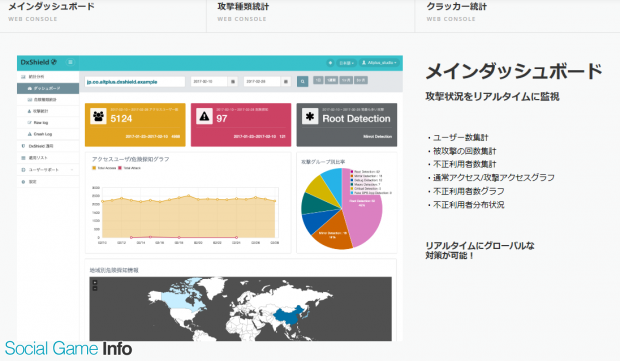
Task: Click the round icon button in header
Action: pyautogui.click(x=330, y=63)
